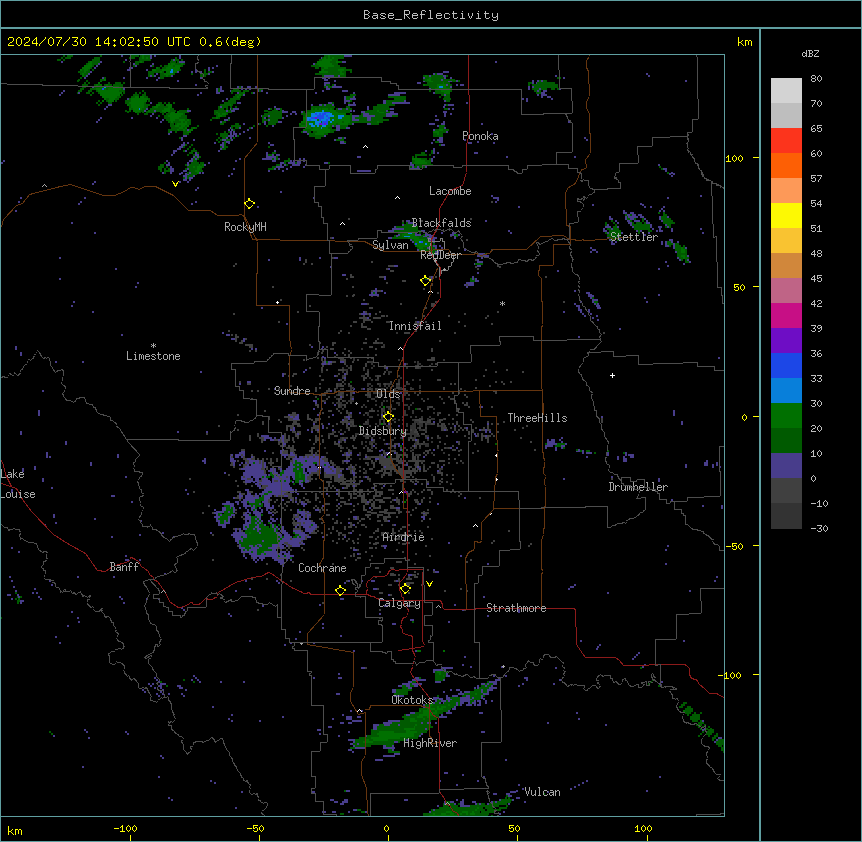Pick the bright yellow legend band
The width and height of the screenshot is (862, 842).
786,215
